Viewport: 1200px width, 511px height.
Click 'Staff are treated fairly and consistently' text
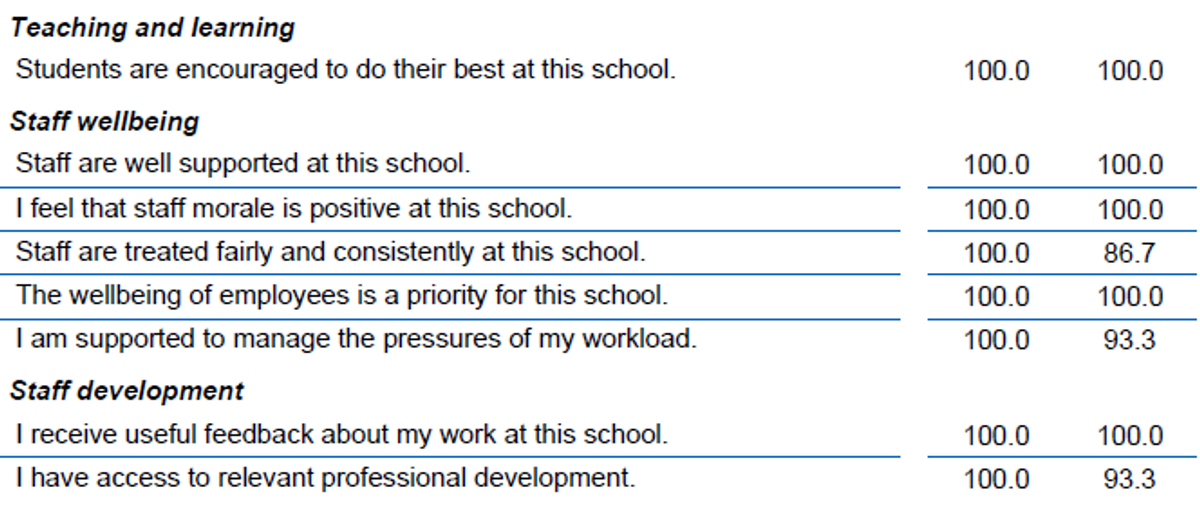[x=330, y=253]
